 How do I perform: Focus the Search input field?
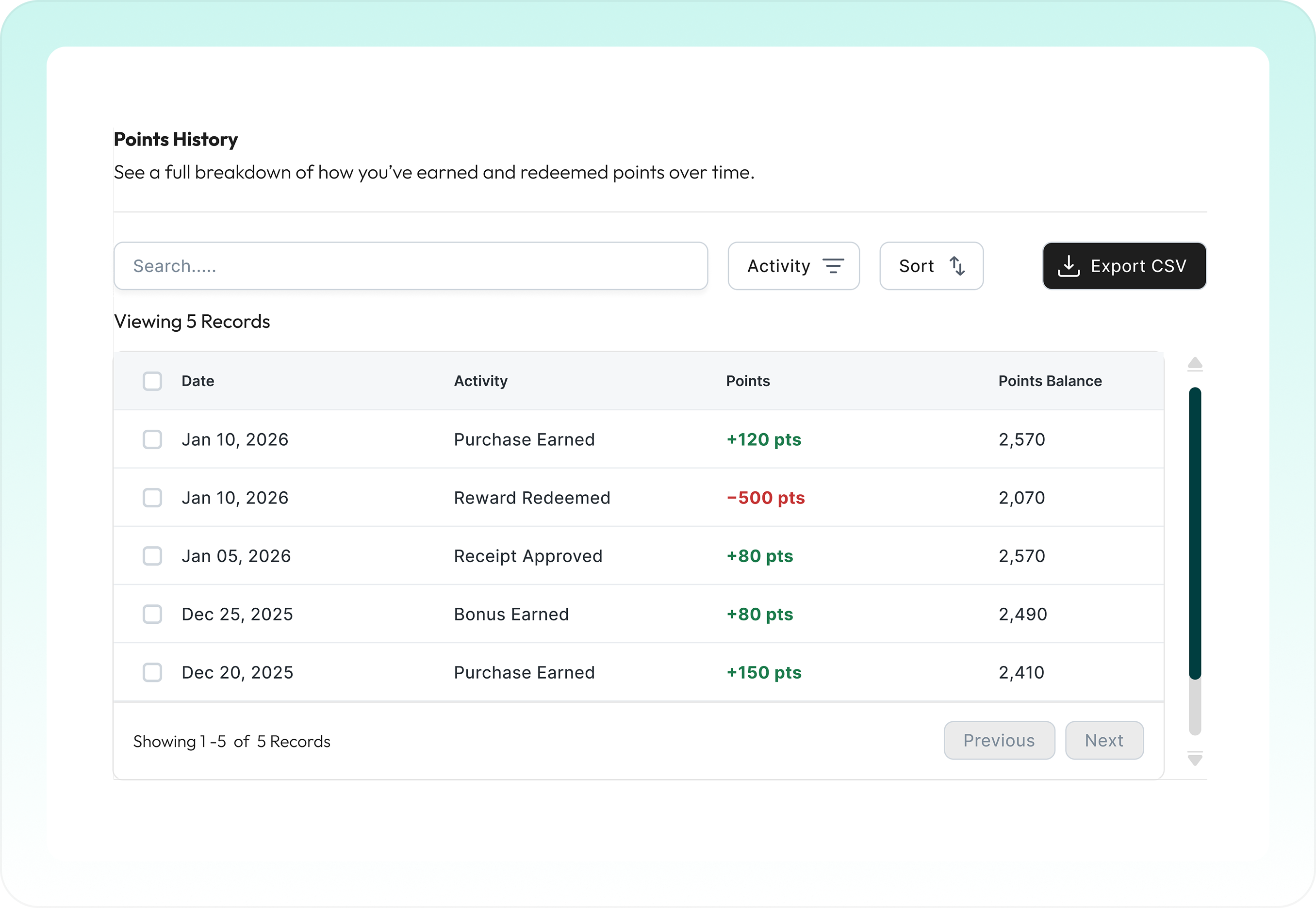pos(411,266)
